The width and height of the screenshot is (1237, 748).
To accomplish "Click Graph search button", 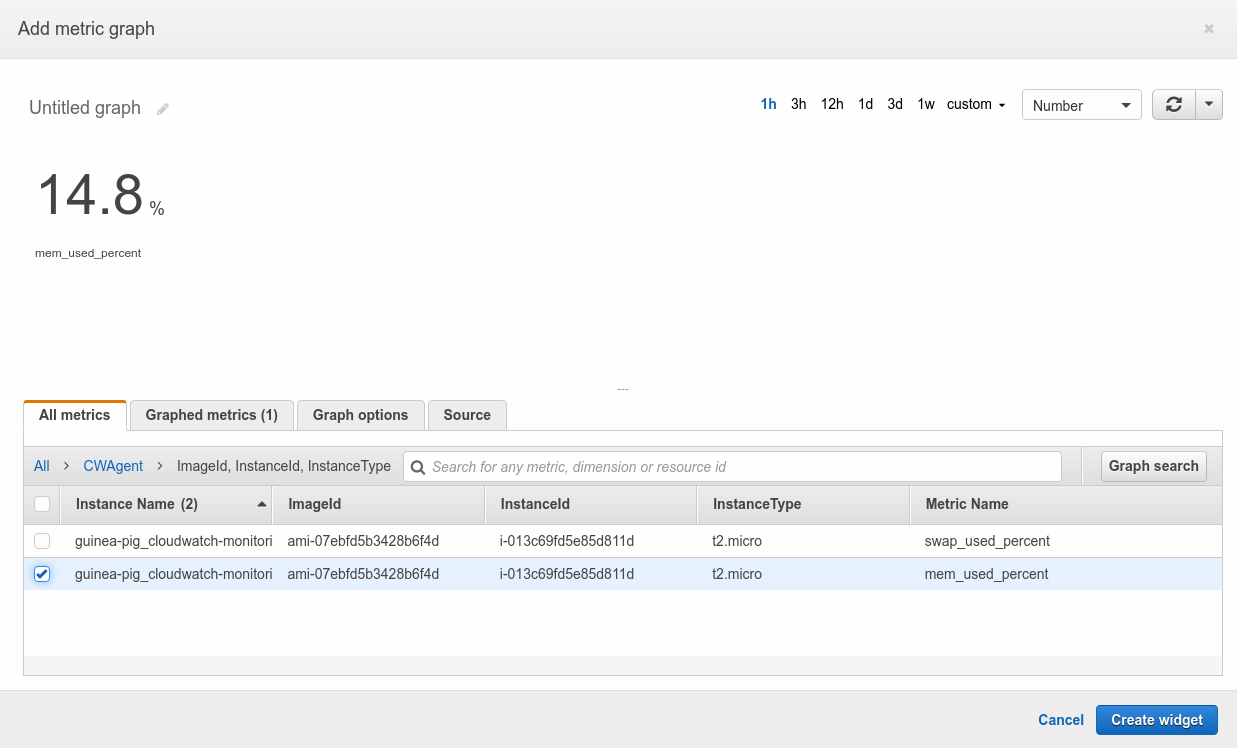I will (x=1153, y=466).
